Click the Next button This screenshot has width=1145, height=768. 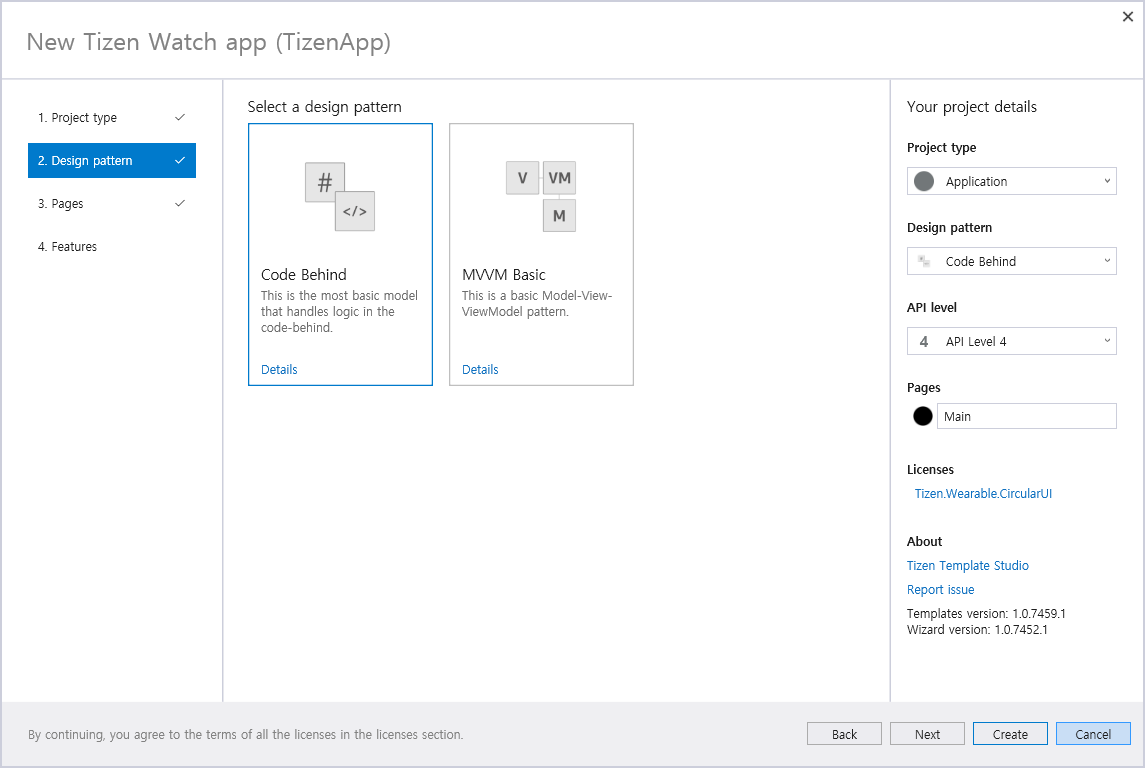(x=927, y=734)
